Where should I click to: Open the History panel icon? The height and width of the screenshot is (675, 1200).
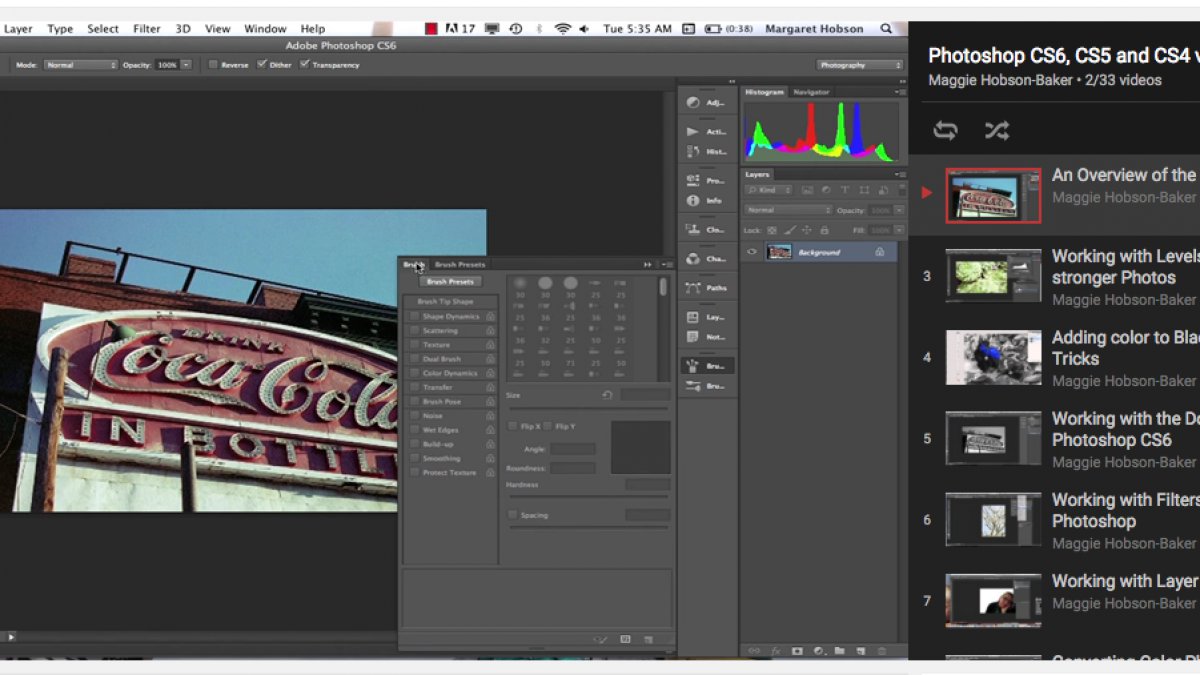pos(694,151)
